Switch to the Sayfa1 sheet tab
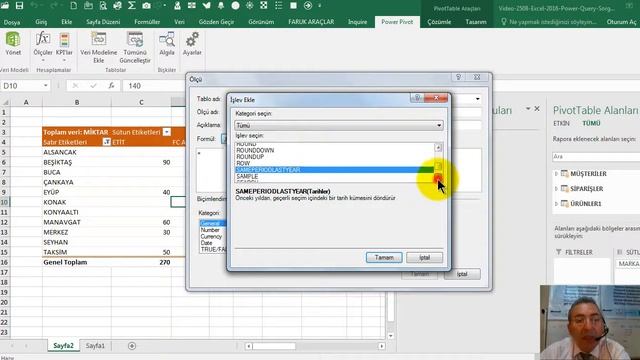 (x=95, y=346)
